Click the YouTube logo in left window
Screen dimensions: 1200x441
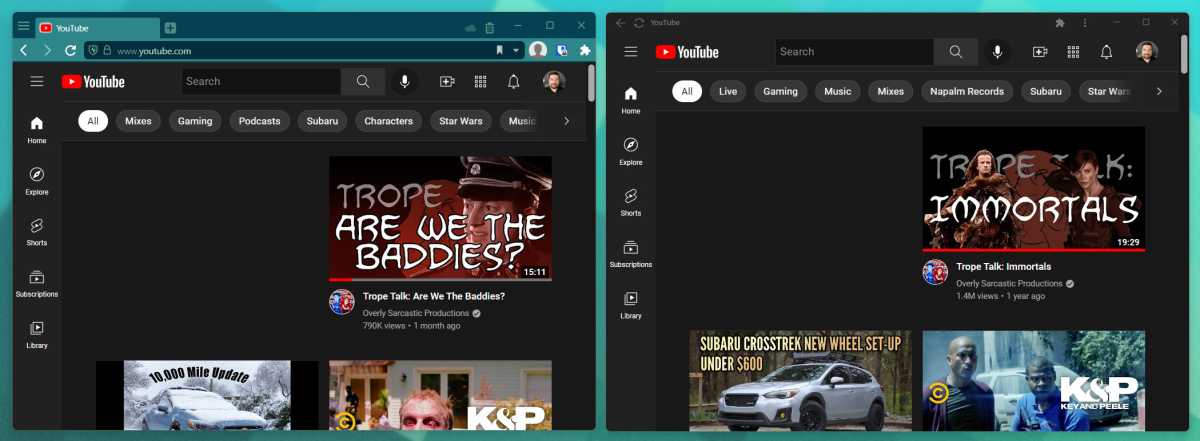pos(93,81)
